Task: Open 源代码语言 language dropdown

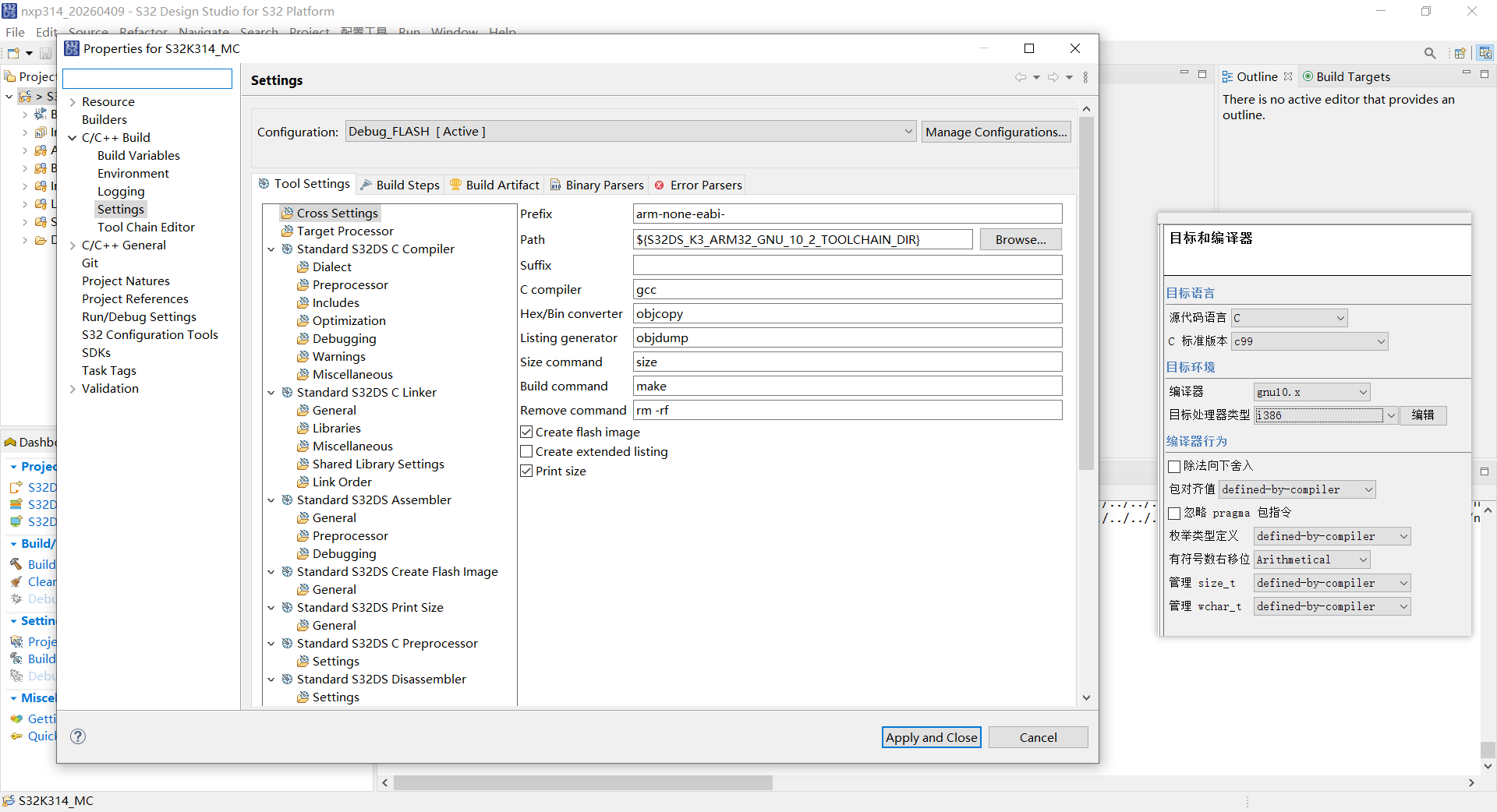Action: pyautogui.click(x=1289, y=318)
